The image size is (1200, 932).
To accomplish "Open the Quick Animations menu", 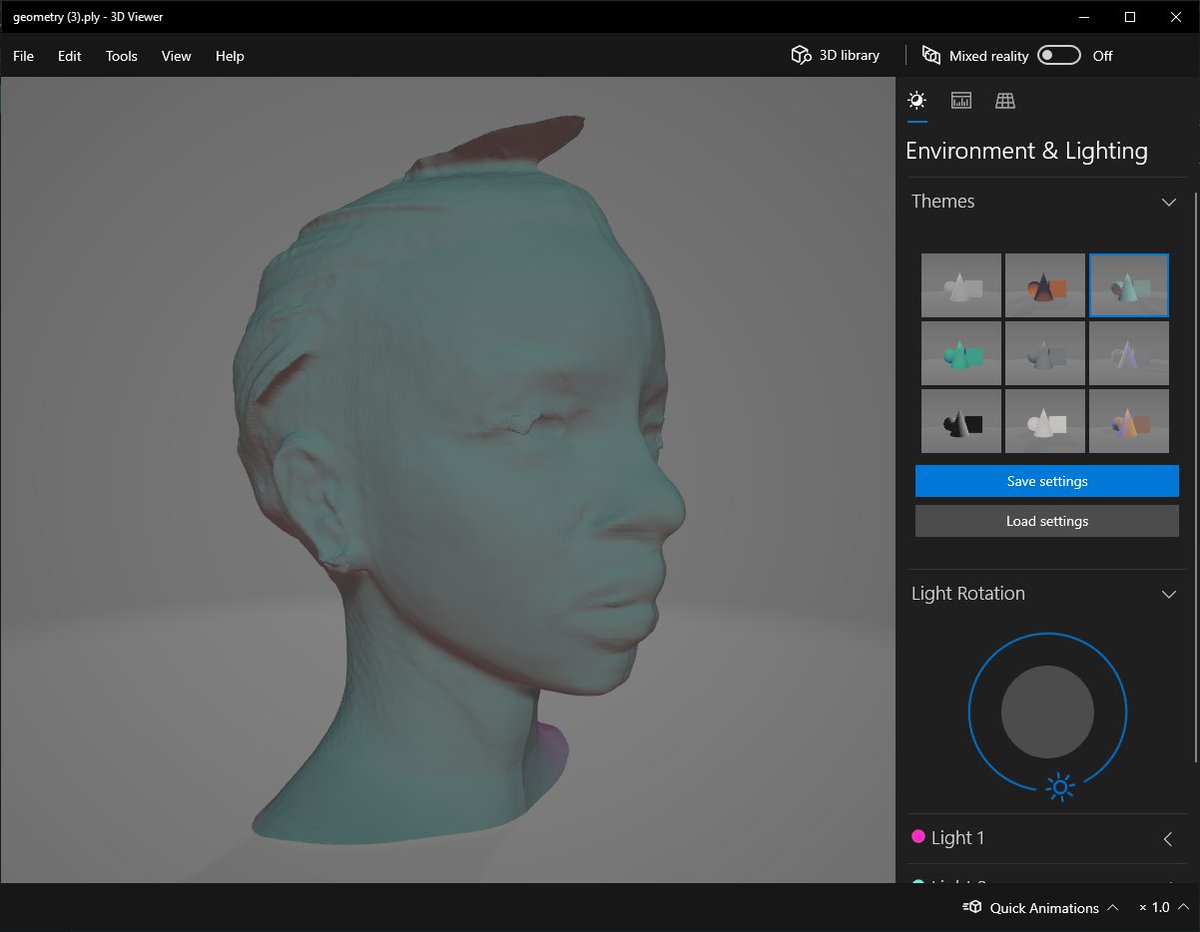I will [1041, 908].
